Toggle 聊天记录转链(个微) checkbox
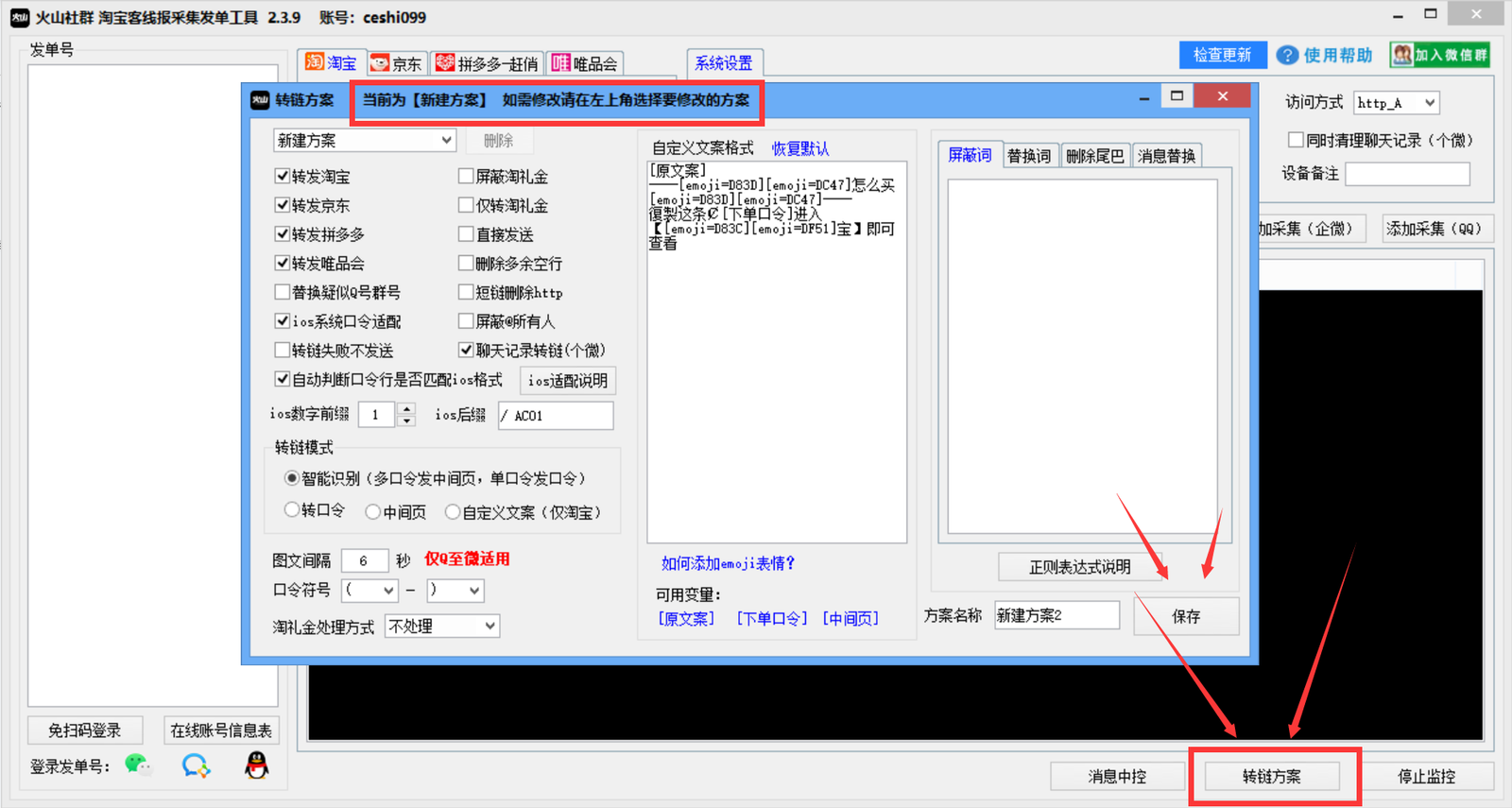 click(466, 350)
